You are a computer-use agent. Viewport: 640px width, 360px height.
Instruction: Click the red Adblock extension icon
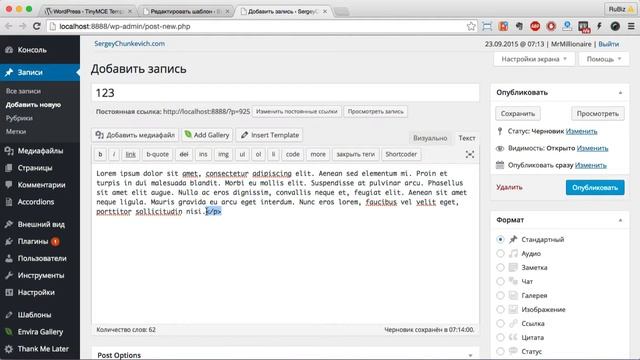[535, 26]
